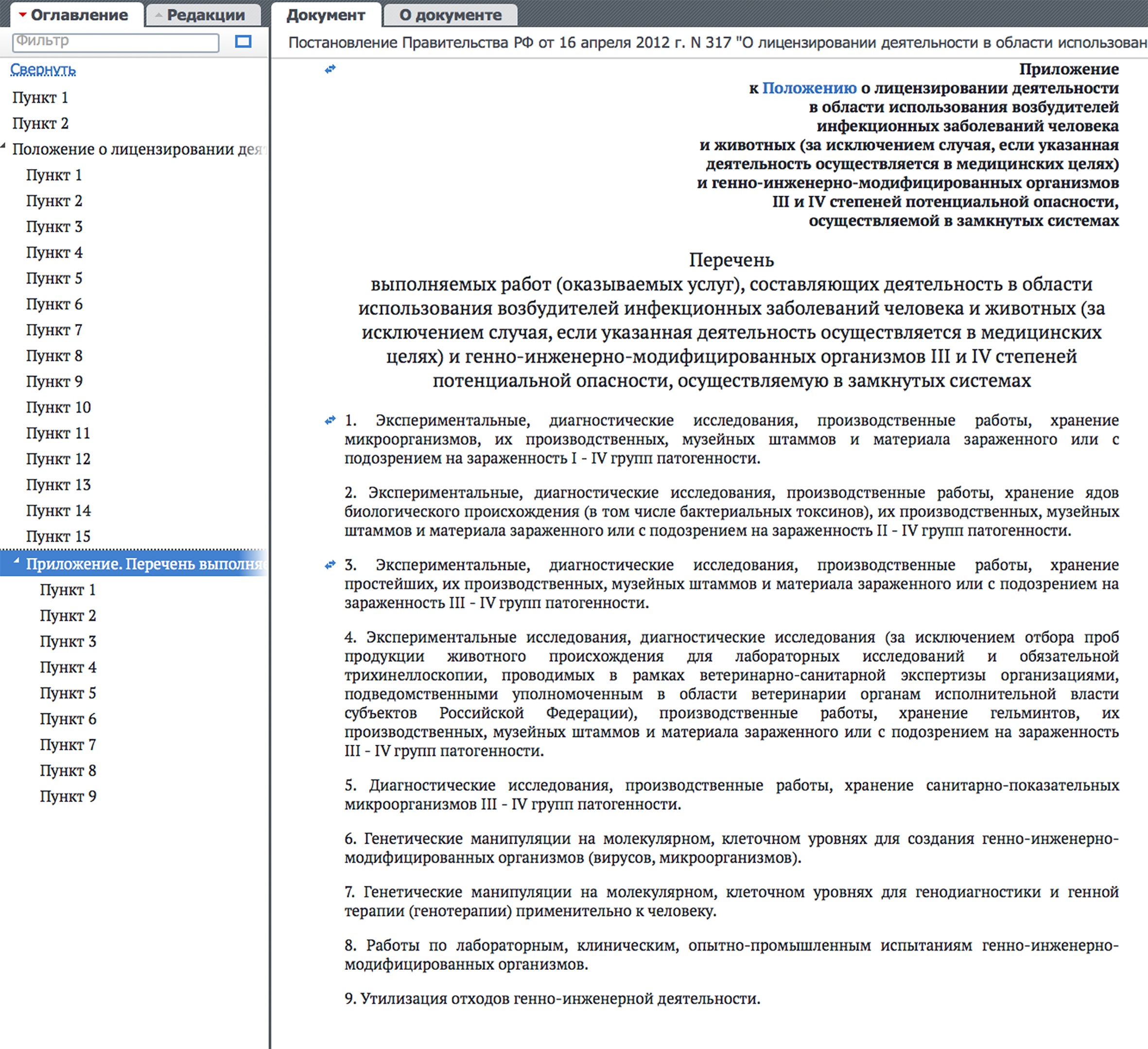Screen dimensions: 1148x1049
Task: Click paragraph 6 about создания генно-инженерно-модифицированных организмов
Action: click(732, 848)
